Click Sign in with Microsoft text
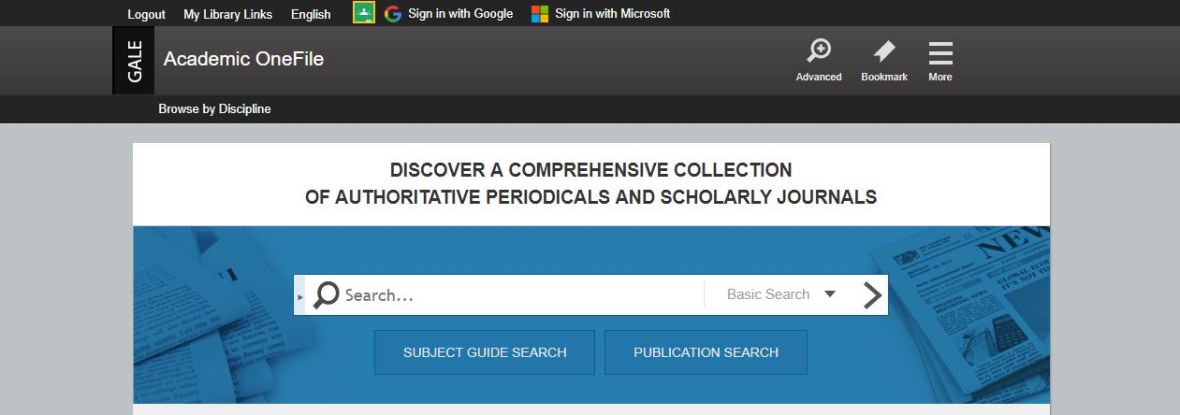Viewport: 1180px width, 415px height. coord(612,14)
